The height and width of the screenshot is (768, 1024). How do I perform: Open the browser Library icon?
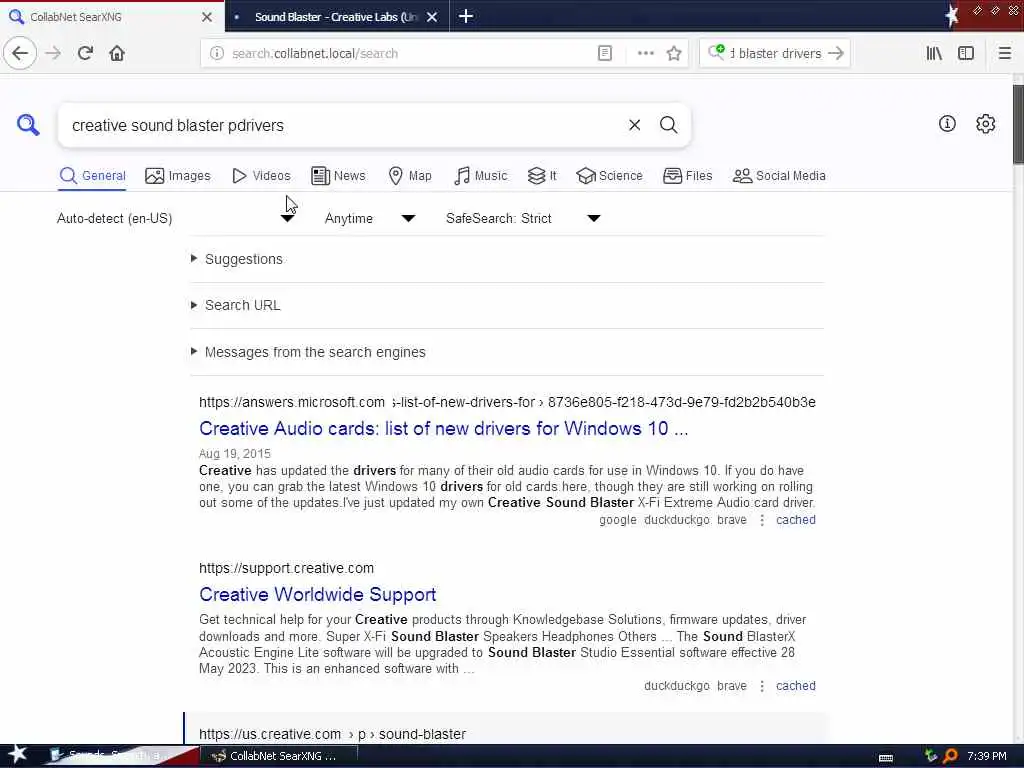click(934, 53)
